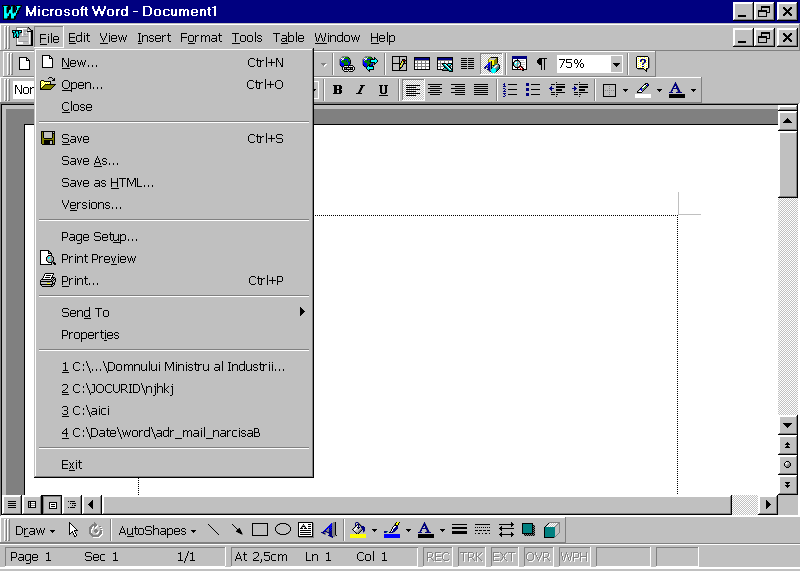Open the Table menu
This screenshot has width=800, height=571.
(x=288, y=38)
